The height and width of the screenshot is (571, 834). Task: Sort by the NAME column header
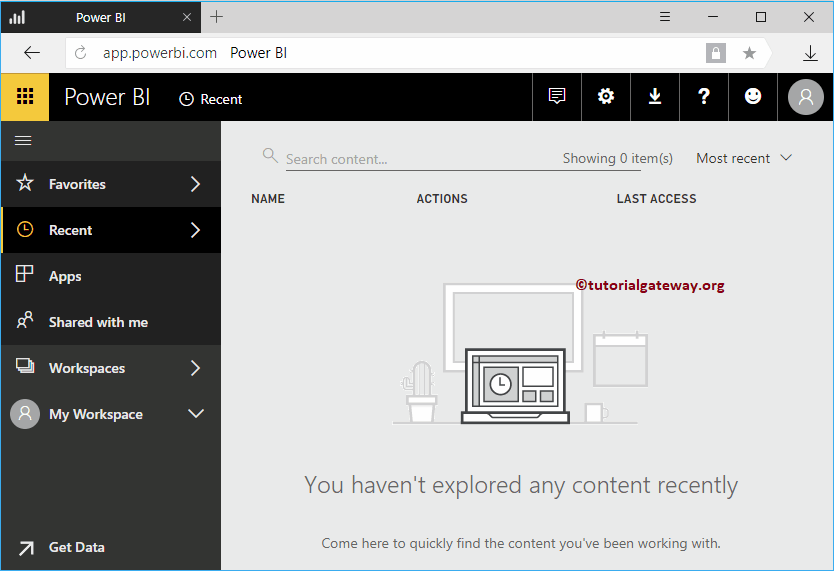click(x=268, y=199)
